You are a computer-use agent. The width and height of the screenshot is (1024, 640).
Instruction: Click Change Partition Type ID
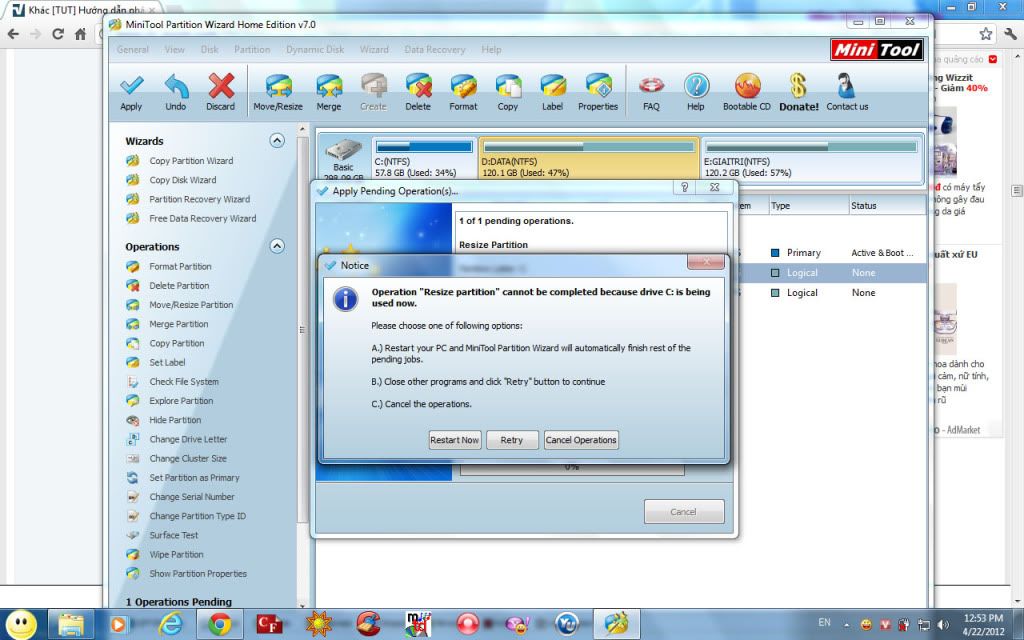click(x=197, y=516)
